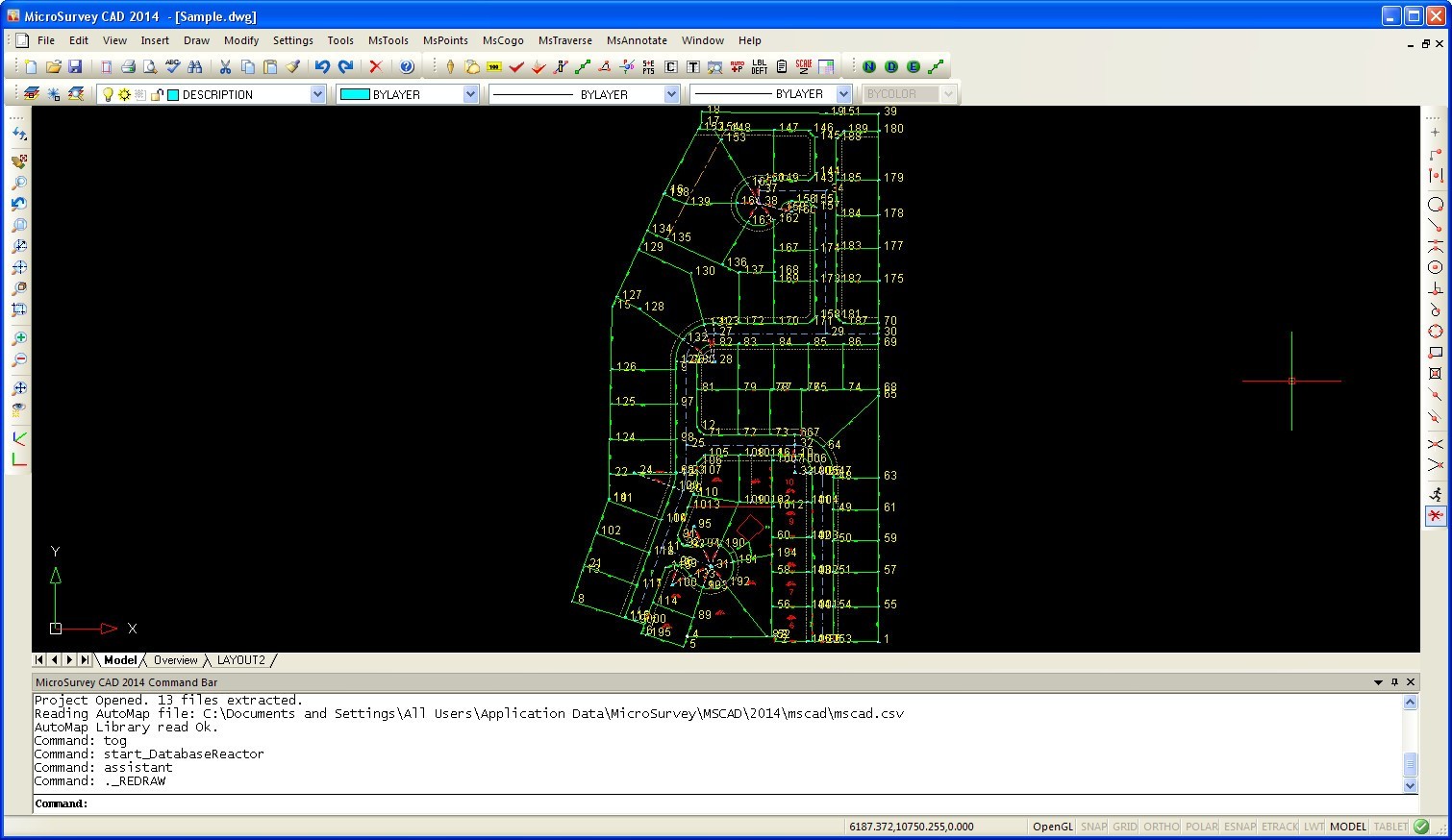The height and width of the screenshot is (840, 1452).
Task: Open the disabled BYCOLOR dropdown
Action: click(948, 94)
